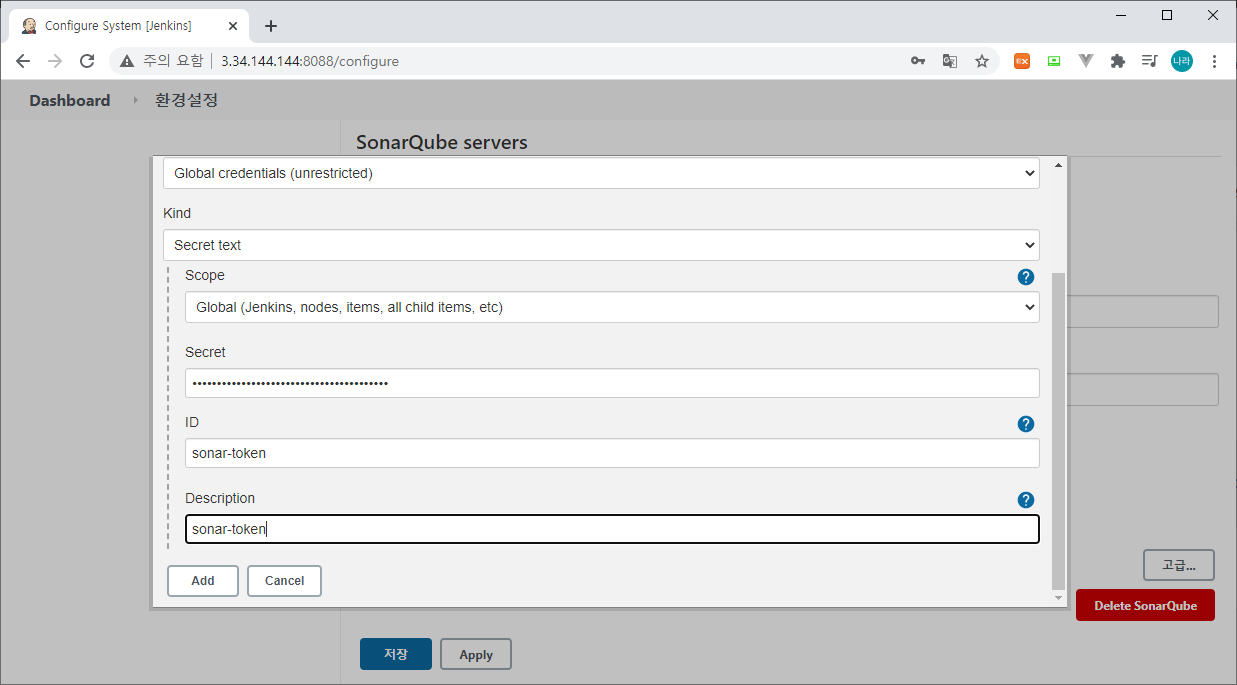
Task: Open the extensions puzzle piece menu
Action: 1118,61
